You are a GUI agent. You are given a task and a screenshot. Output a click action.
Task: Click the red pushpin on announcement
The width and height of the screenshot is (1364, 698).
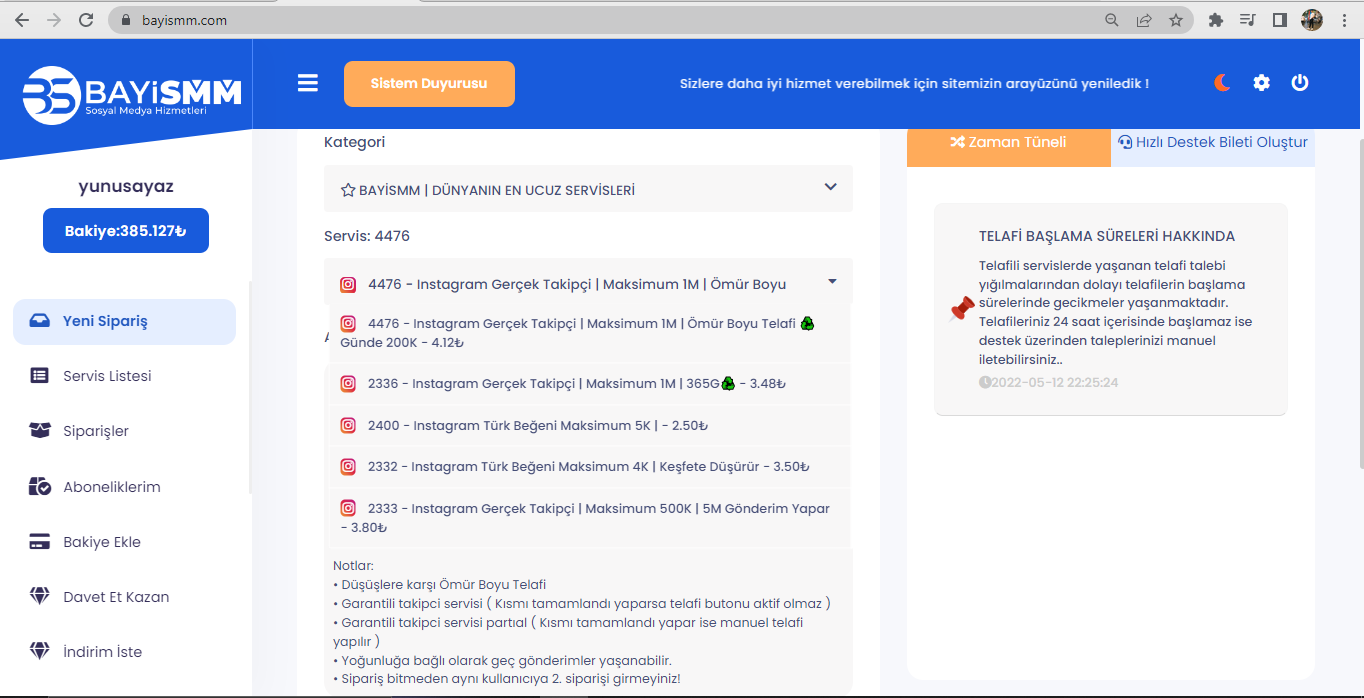point(962,309)
